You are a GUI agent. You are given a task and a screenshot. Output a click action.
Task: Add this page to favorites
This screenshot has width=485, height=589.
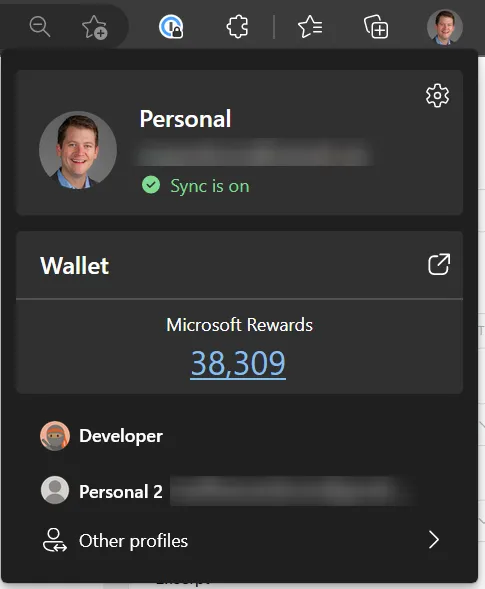tap(94, 27)
